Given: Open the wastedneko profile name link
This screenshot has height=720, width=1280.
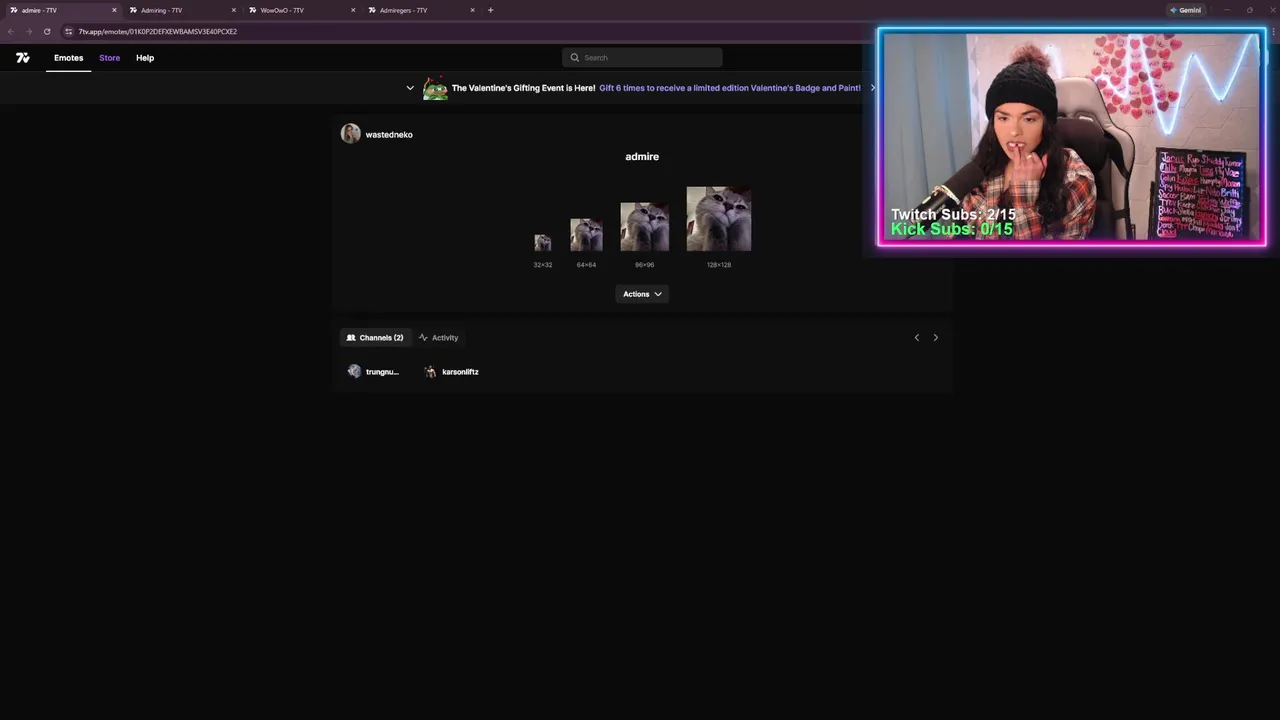Looking at the screenshot, I should click(389, 135).
